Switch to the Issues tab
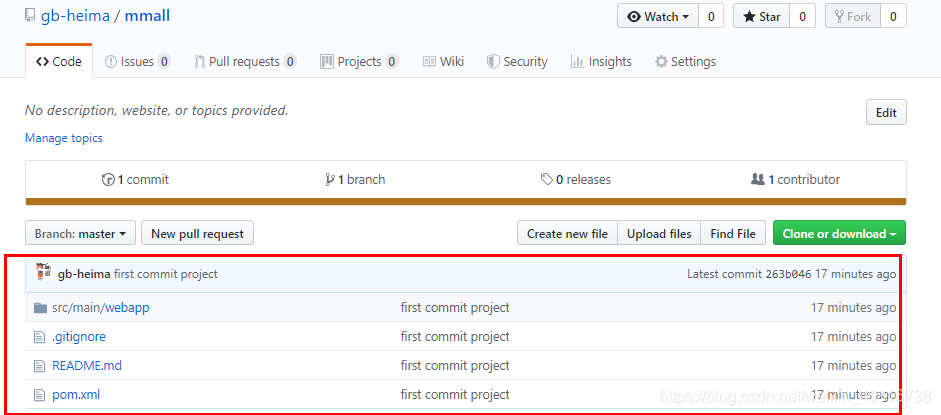The height and width of the screenshot is (415, 941). pos(137,61)
